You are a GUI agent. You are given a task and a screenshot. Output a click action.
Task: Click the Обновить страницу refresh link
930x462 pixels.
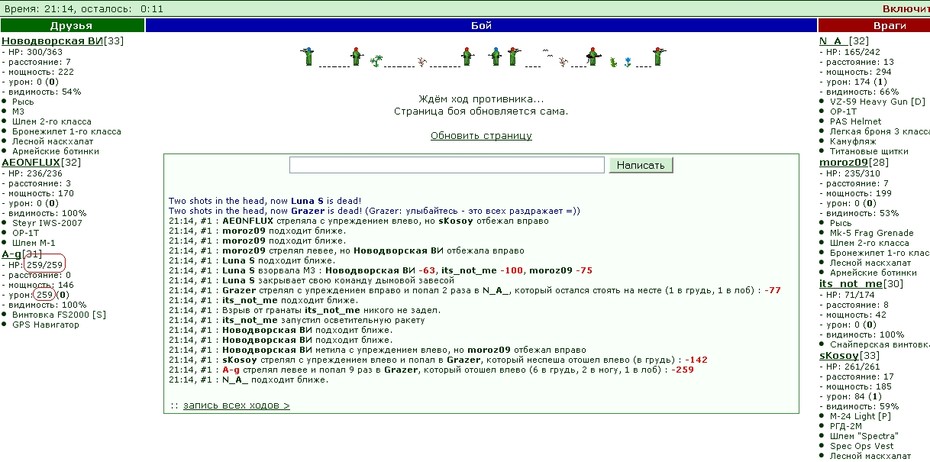coord(481,136)
